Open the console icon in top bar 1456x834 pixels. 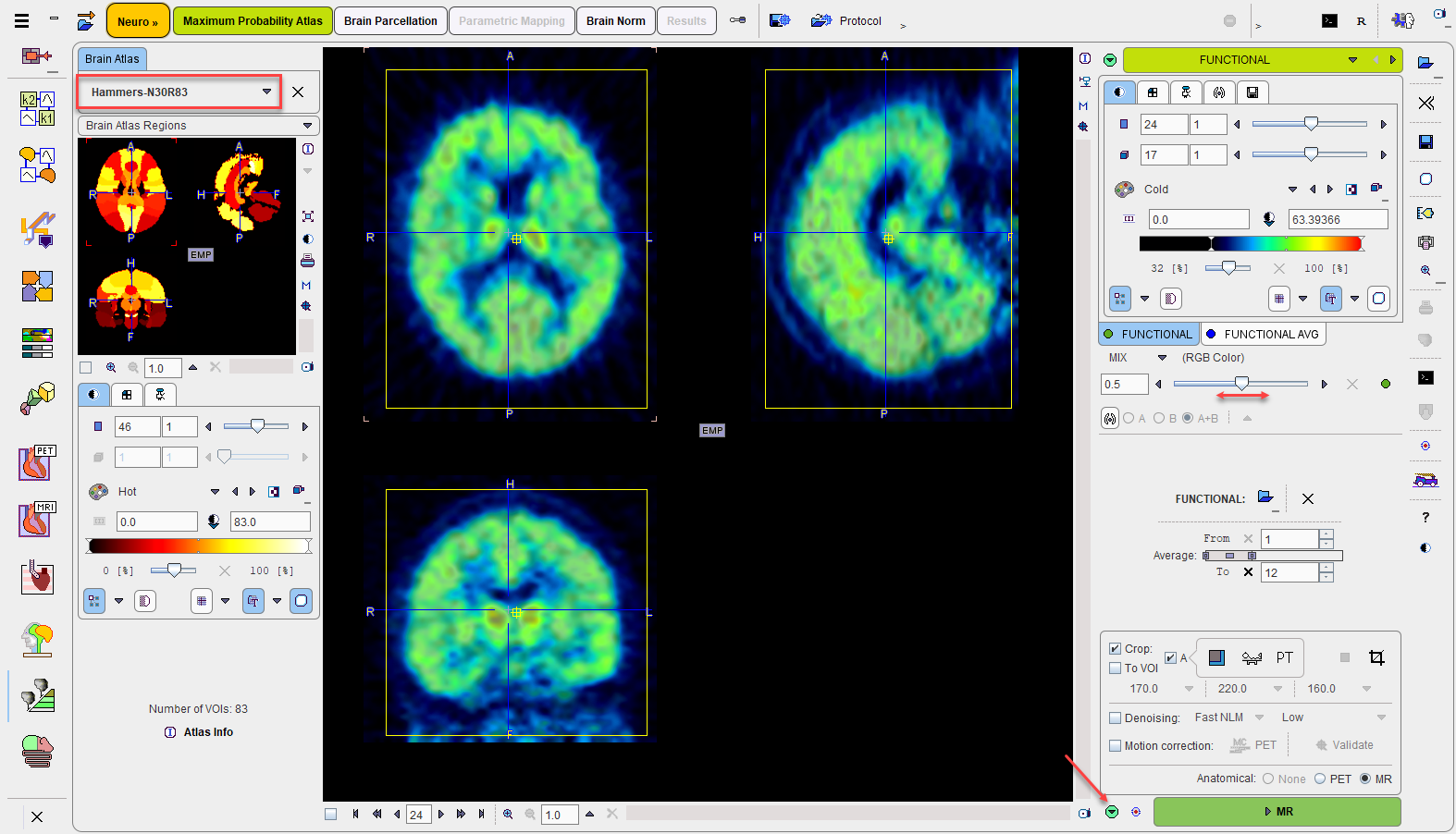click(1329, 20)
